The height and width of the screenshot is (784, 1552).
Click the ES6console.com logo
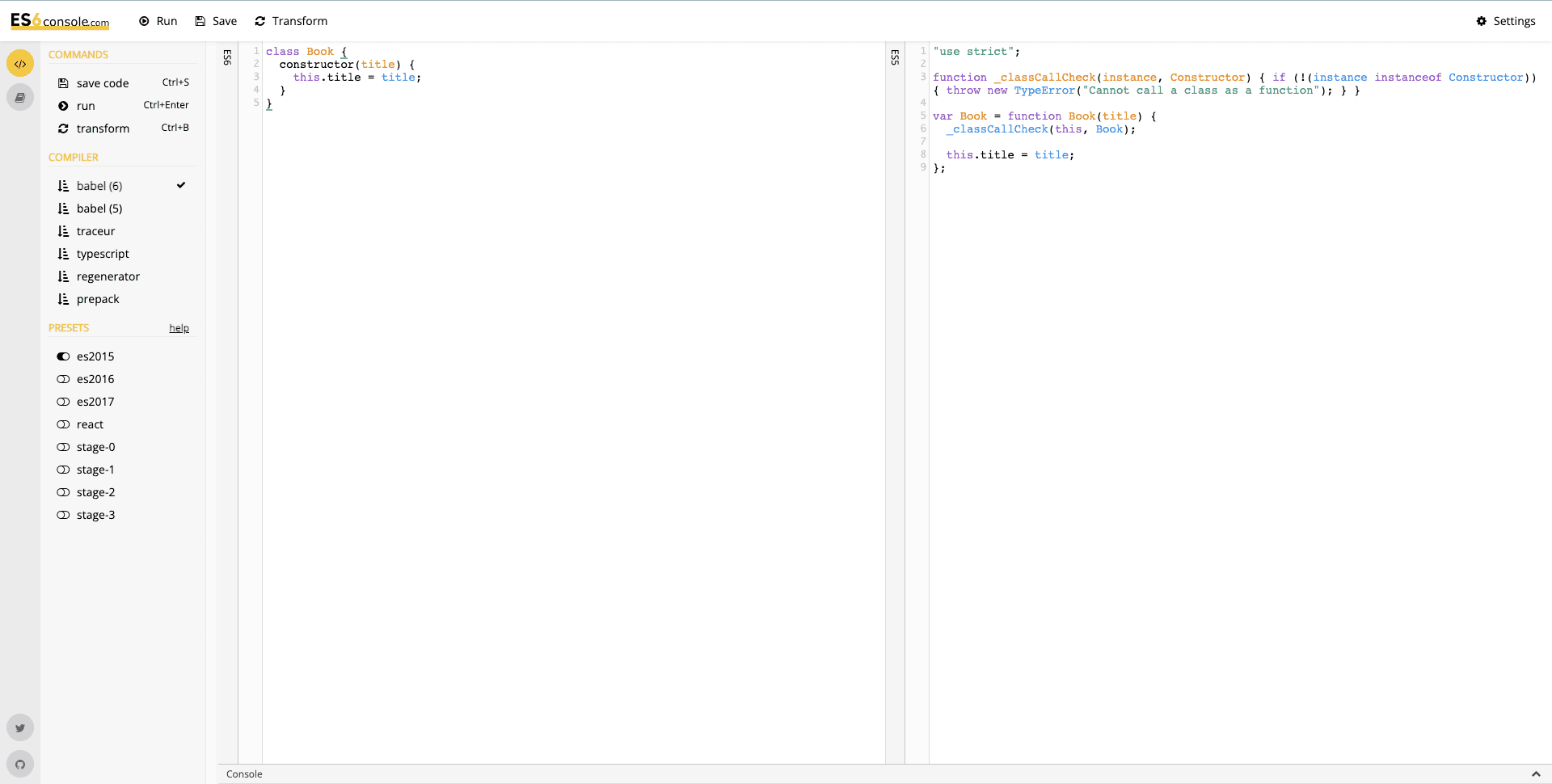60,21
